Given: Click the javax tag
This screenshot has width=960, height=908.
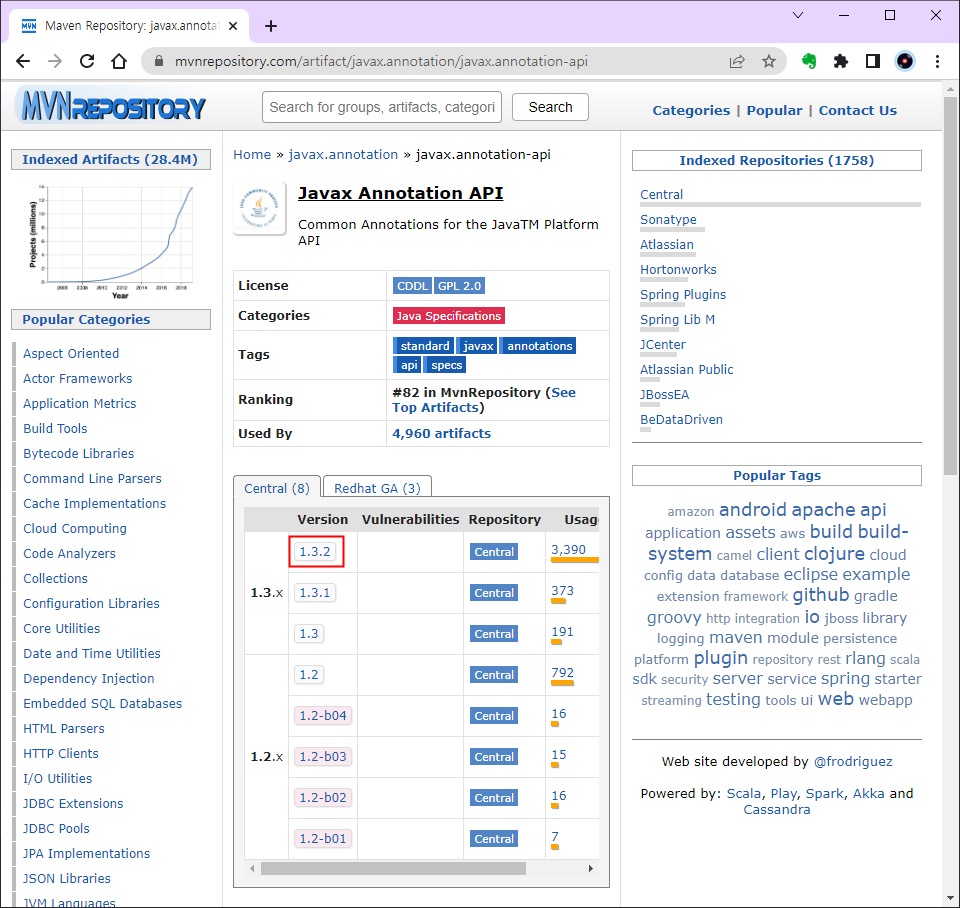Looking at the screenshot, I should [x=478, y=346].
